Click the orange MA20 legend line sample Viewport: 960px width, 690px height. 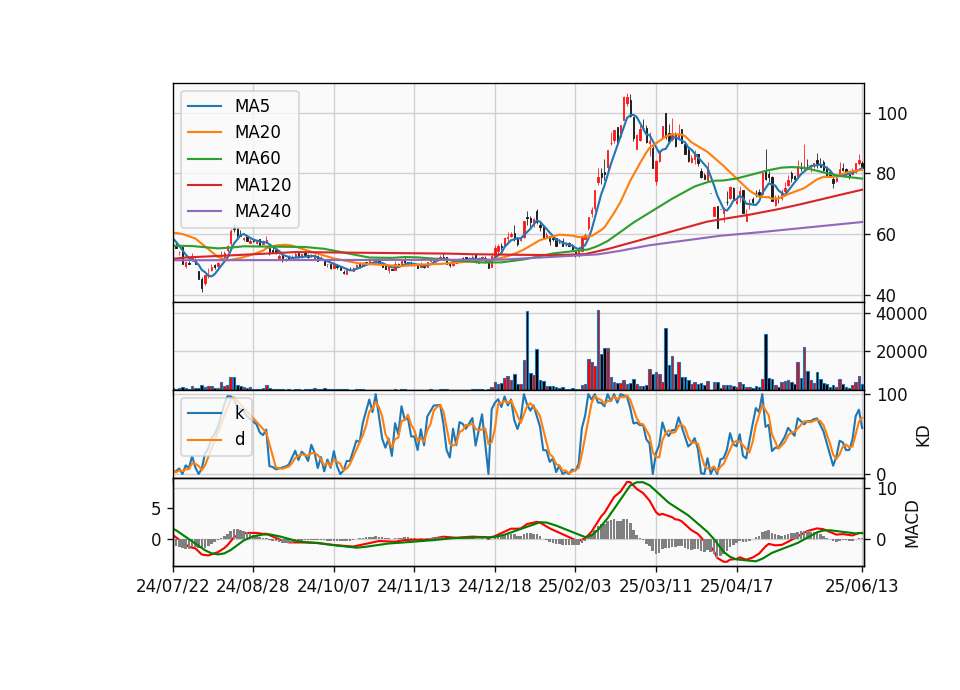tap(204, 132)
